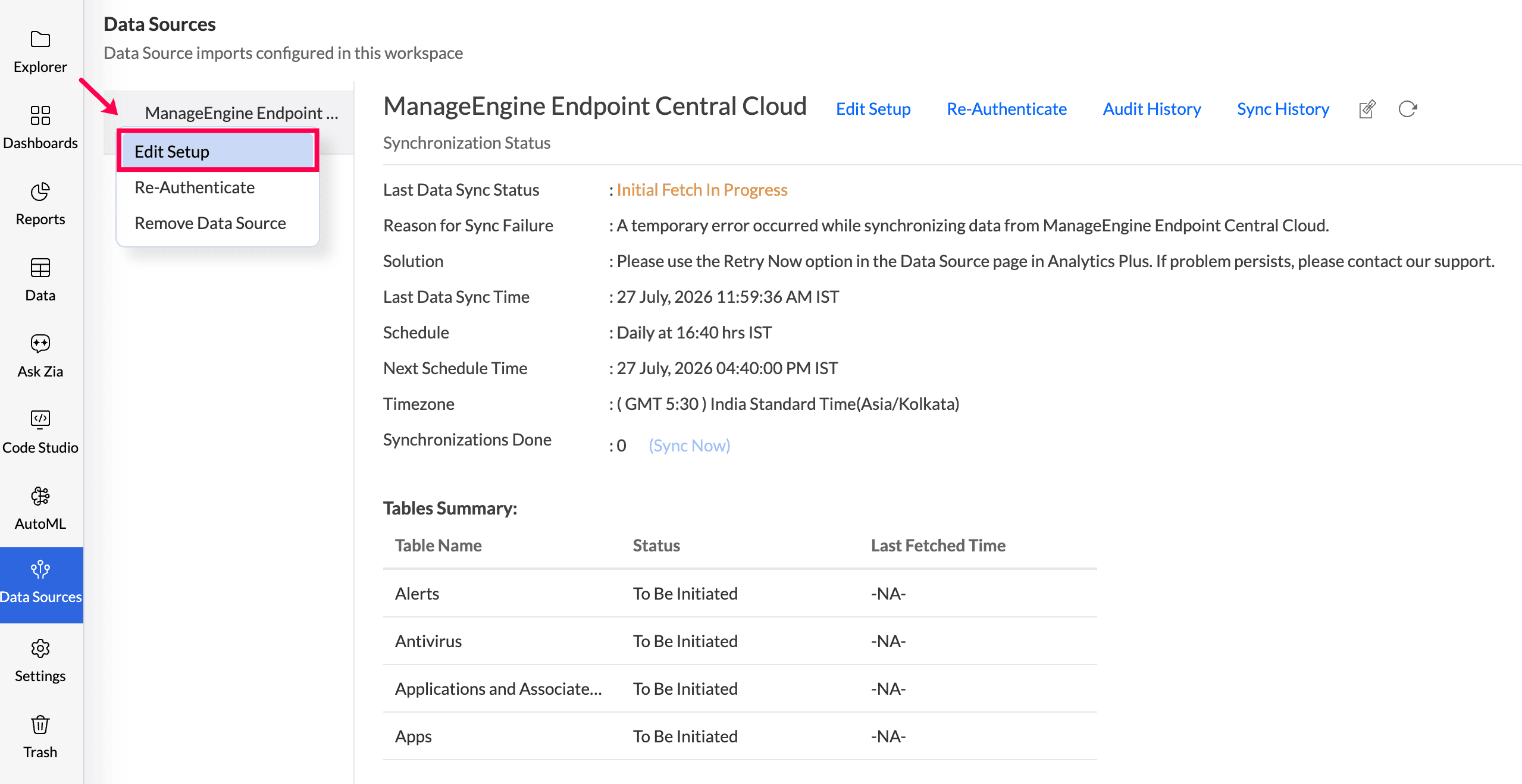This screenshot has height=784, width=1522.
Task: Click the To Be Initiated status for Apps
Action: coord(685,736)
